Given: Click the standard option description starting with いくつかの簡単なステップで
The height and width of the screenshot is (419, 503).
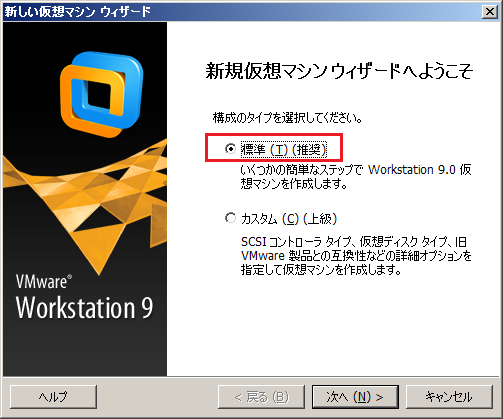Looking at the screenshot, I should pos(356,177).
